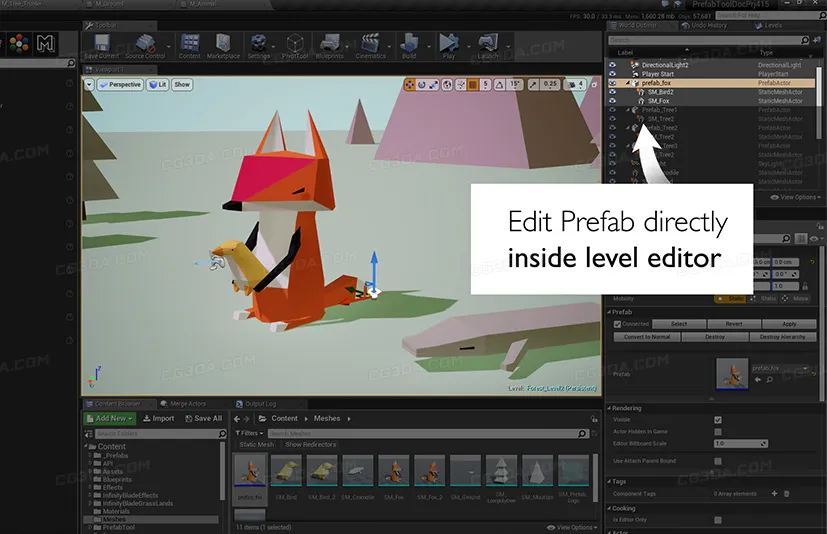This screenshot has height=534, width=827.
Task: Open the viewport options arrow dropdown
Action: [x=89, y=84]
